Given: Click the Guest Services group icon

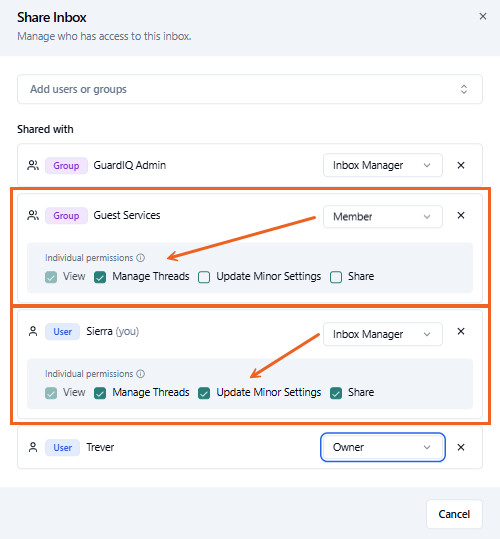Looking at the screenshot, I should pyautogui.click(x=33, y=216).
